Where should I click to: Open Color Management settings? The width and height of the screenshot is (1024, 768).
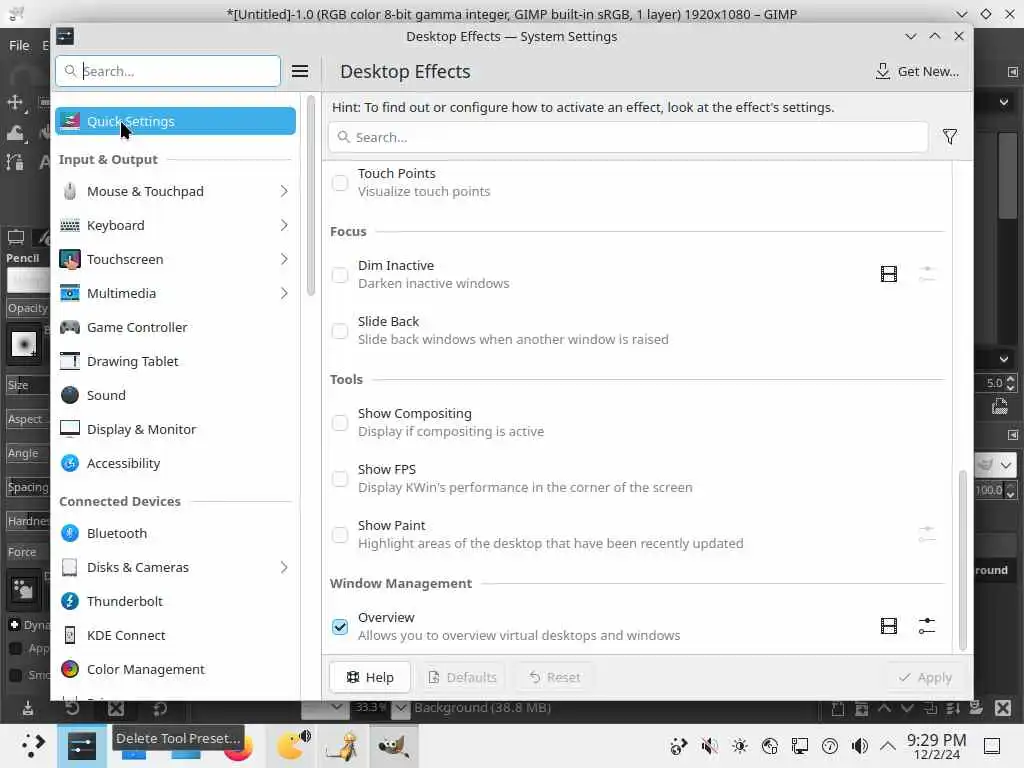(176, 669)
